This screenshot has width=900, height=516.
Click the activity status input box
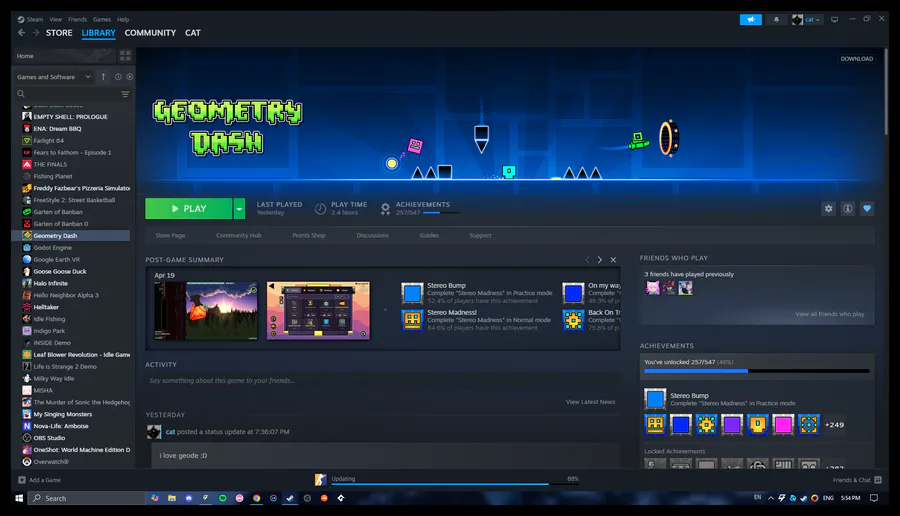click(x=383, y=381)
